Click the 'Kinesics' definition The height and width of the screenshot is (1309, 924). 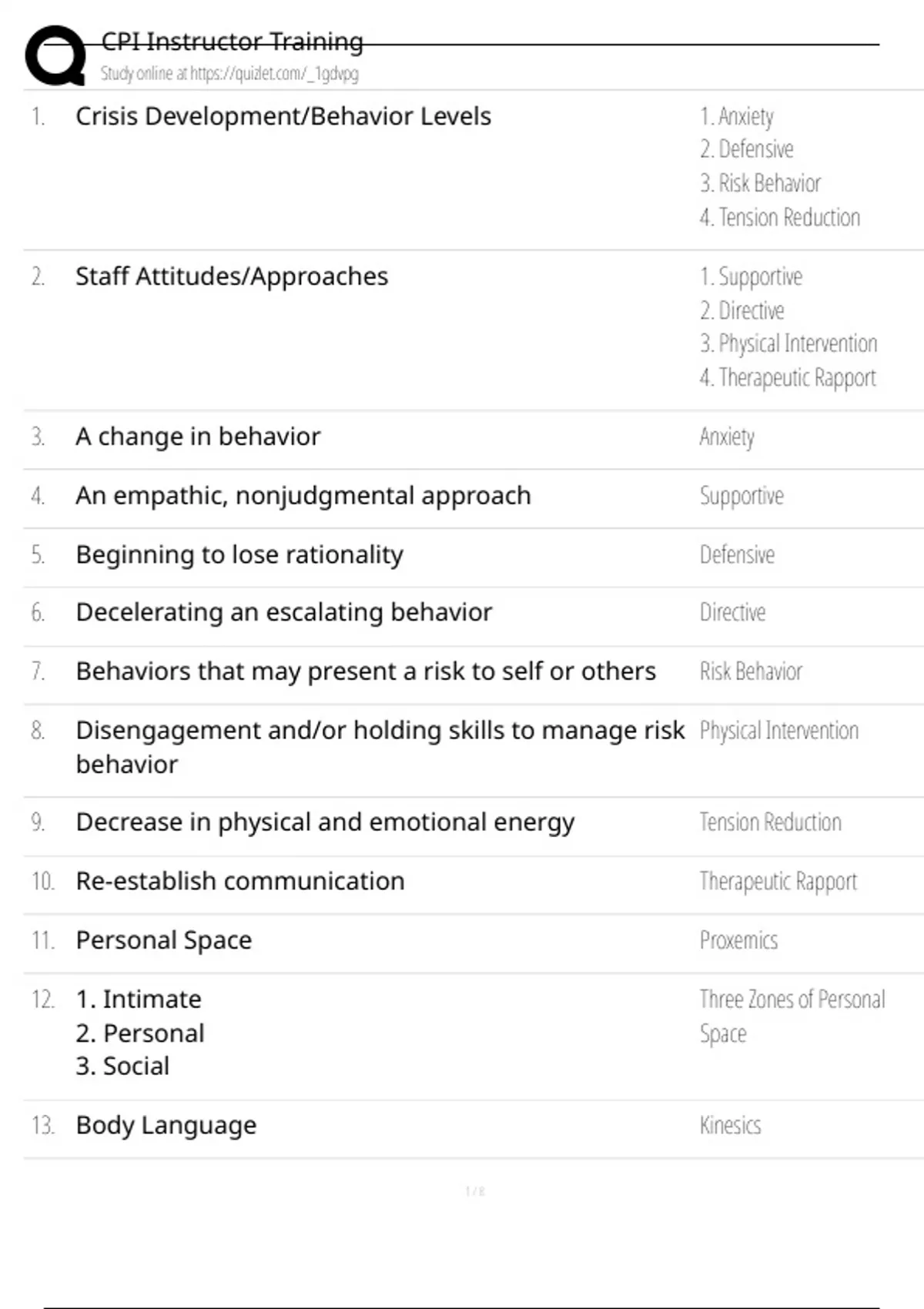coord(730,1126)
